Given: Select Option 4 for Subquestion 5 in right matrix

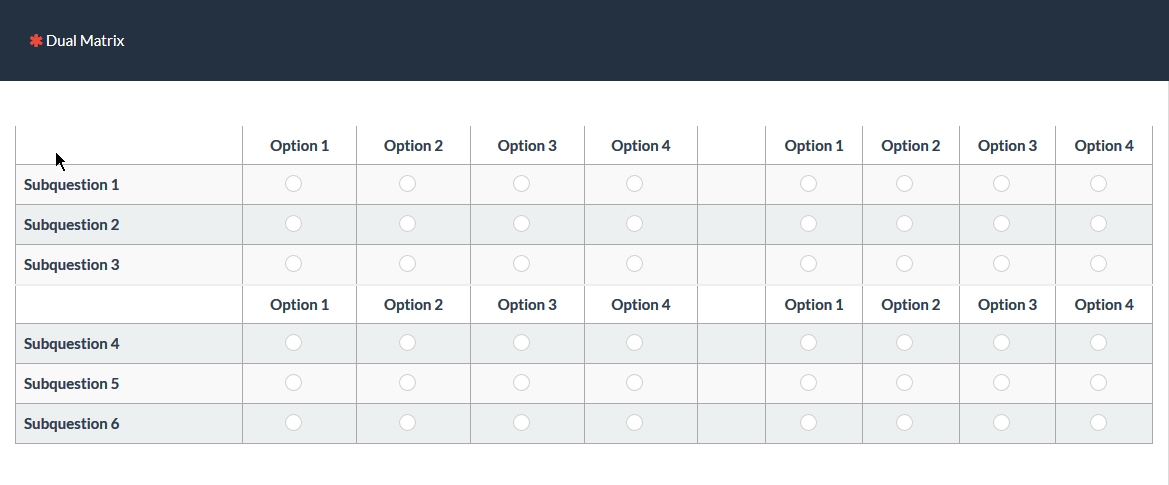Looking at the screenshot, I should pos(1098,382).
